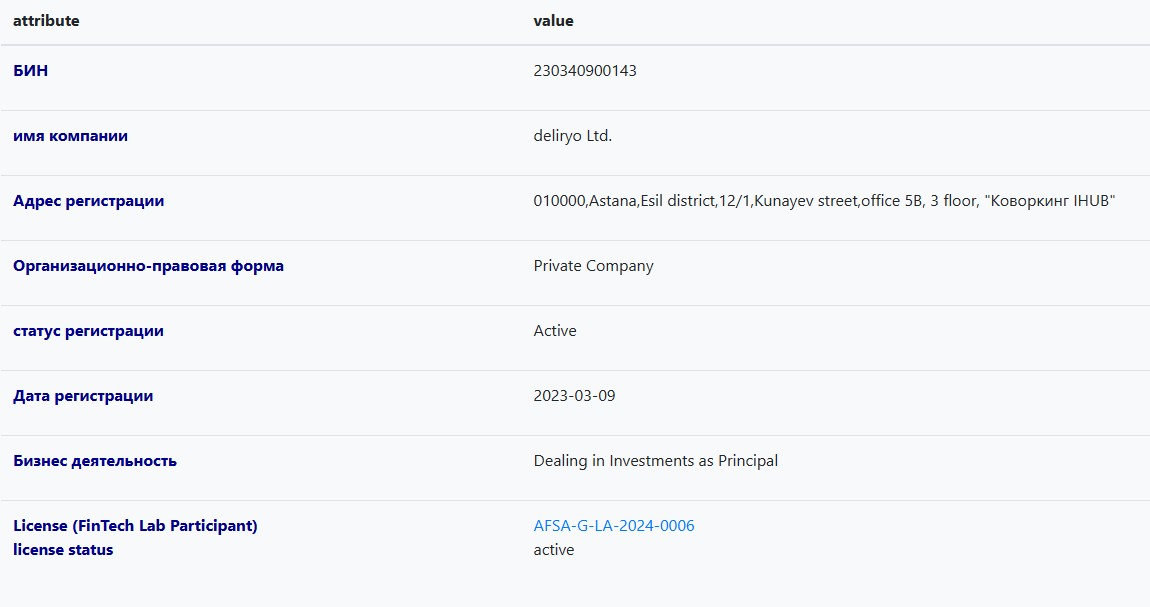This screenshot has height=607, width=1150.
Task: Select the "license status" label
Action: click(x=63, y=550)
